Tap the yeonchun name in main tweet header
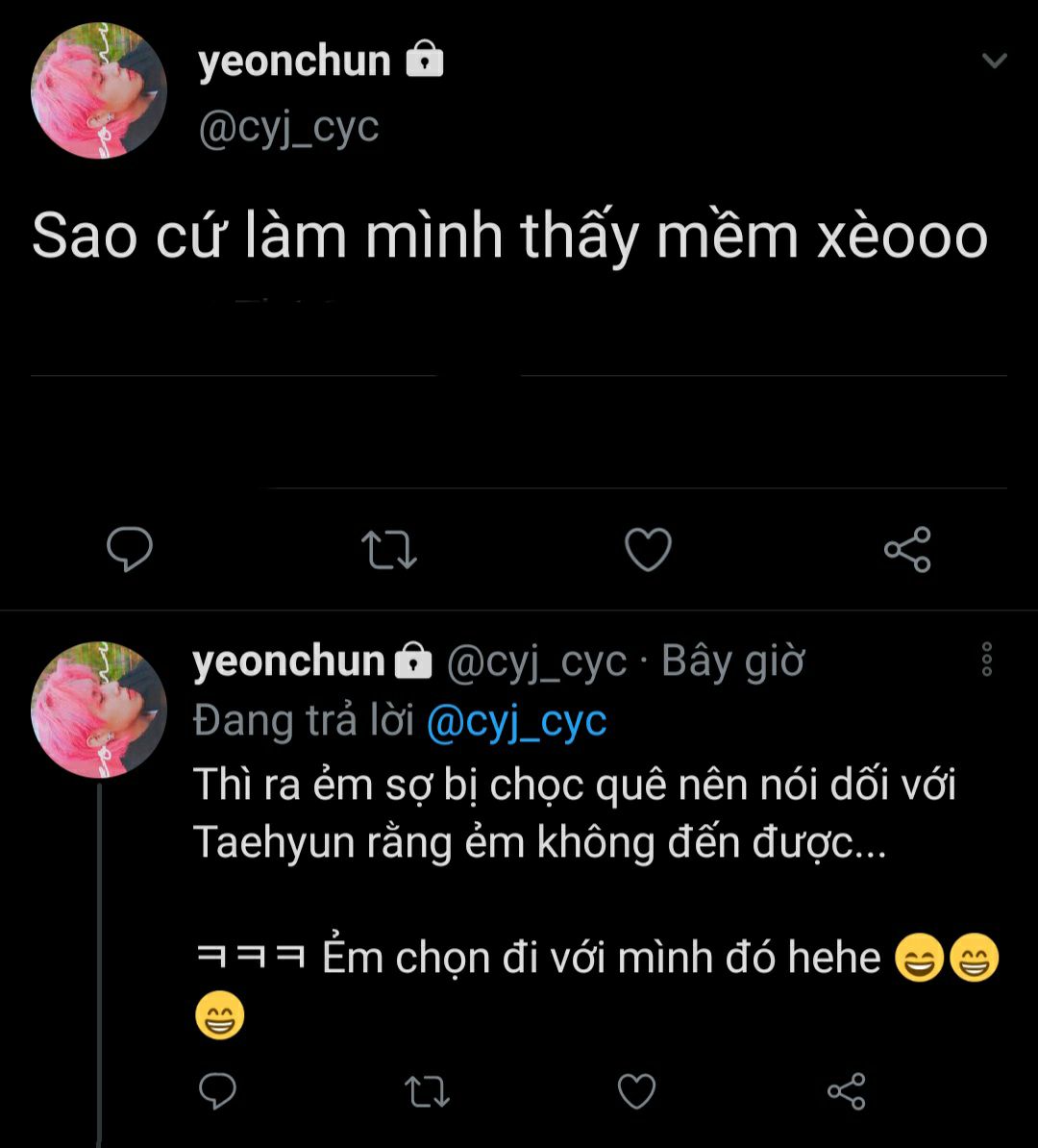Screen dimensions: 1038x1148 [x=294, y=62]
